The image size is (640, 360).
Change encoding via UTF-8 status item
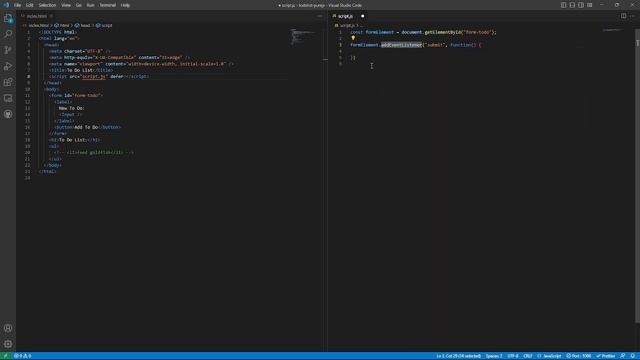click(x=513, y=356)
